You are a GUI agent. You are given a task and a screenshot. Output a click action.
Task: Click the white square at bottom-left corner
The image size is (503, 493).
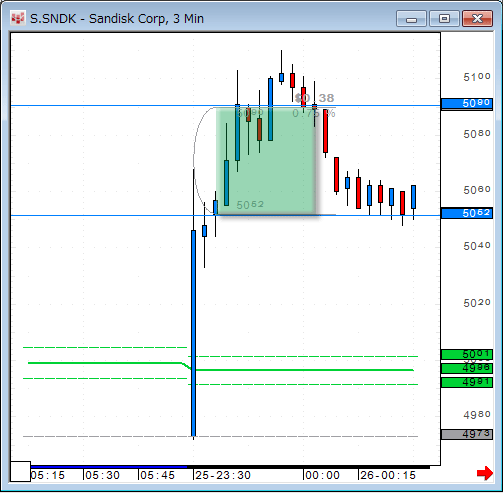20,472
